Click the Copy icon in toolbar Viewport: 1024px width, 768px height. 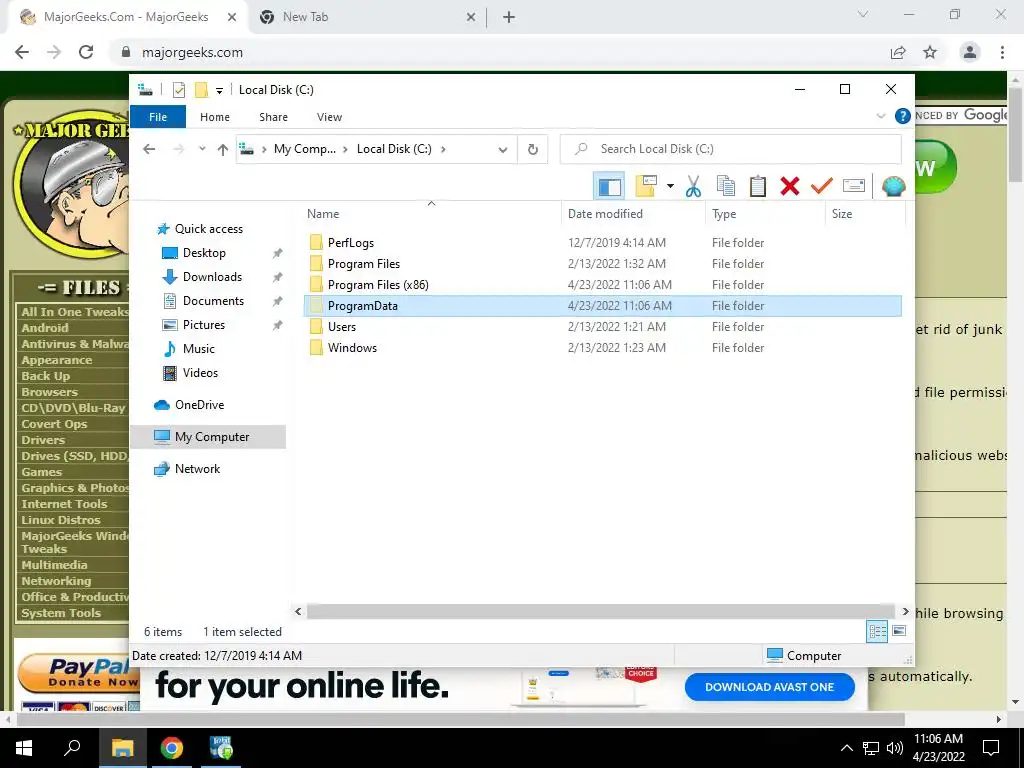click(726, 186)
